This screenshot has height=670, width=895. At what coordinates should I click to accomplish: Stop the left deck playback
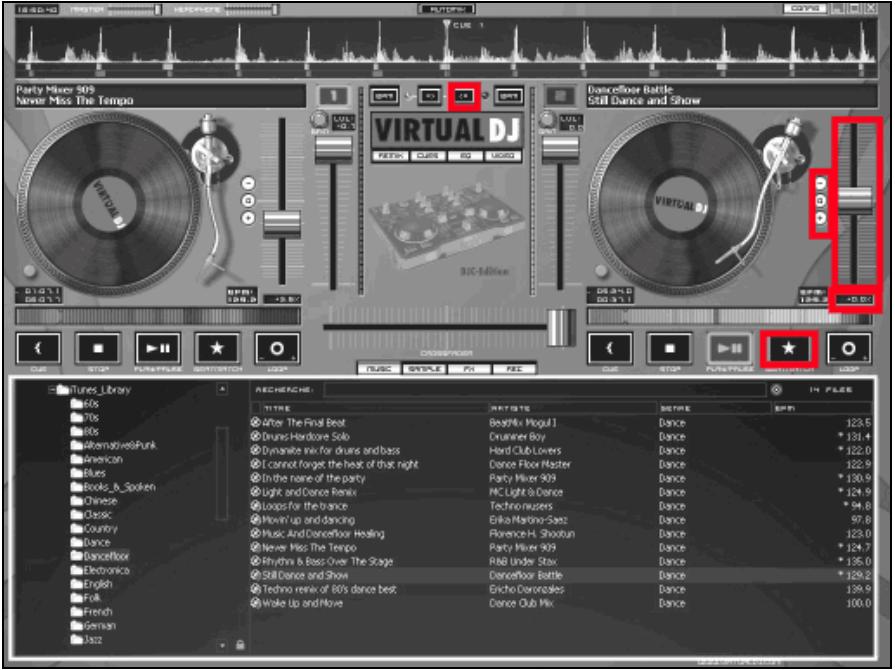[x=98, y=348]
